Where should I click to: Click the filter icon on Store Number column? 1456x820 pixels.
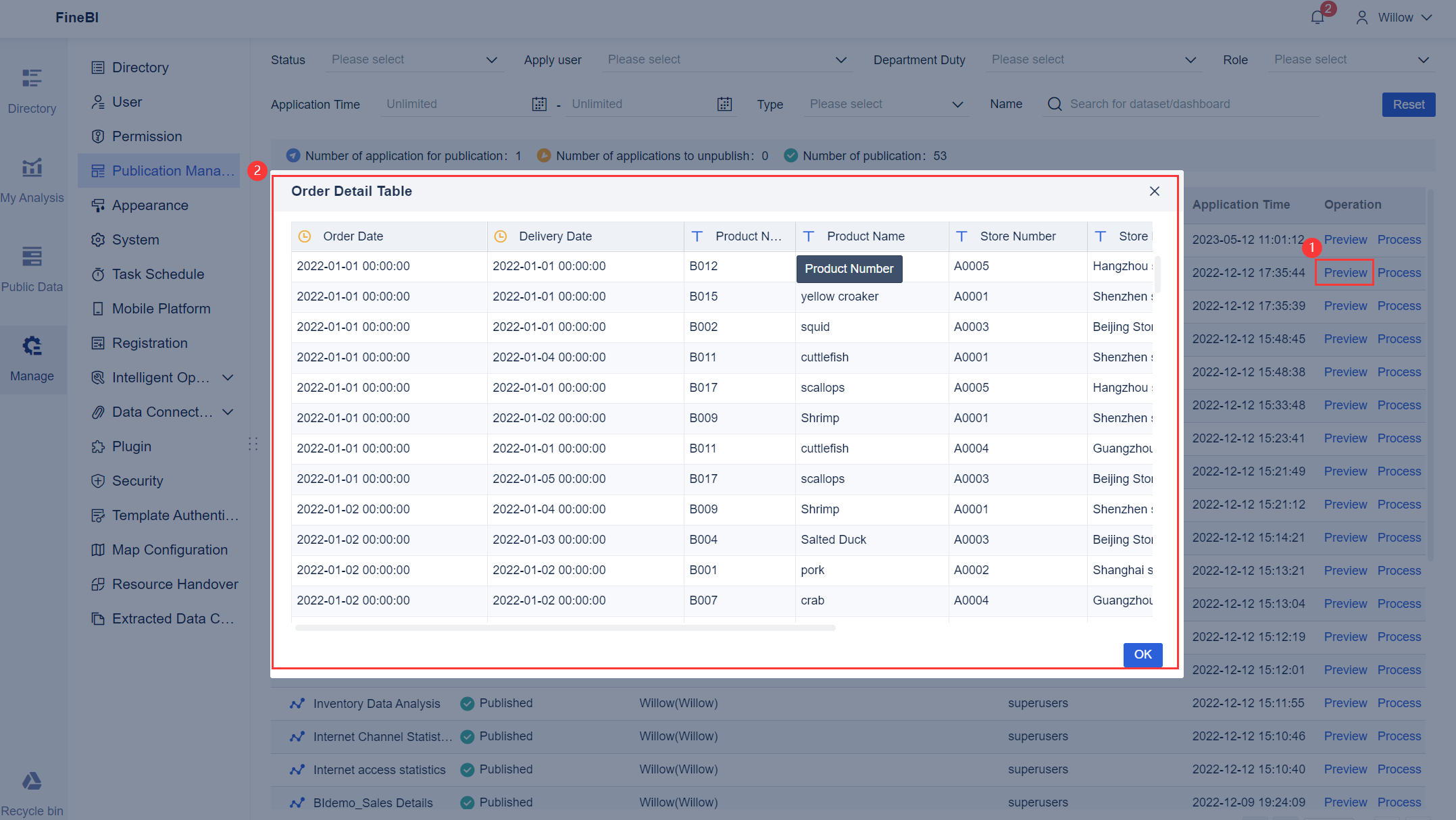(961, 236)
